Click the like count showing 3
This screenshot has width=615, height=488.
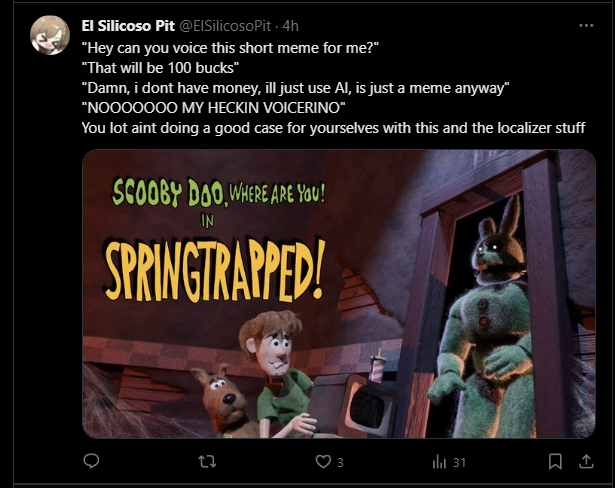[x=340, y=463]
